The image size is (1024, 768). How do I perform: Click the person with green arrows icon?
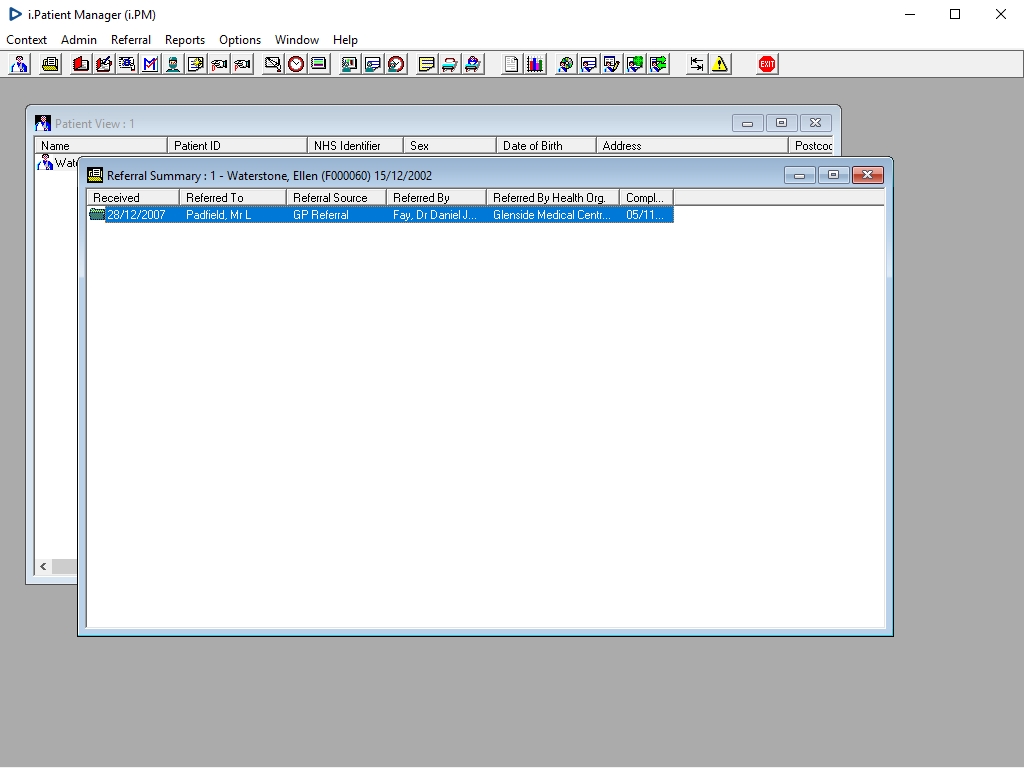tap(658, 64)
